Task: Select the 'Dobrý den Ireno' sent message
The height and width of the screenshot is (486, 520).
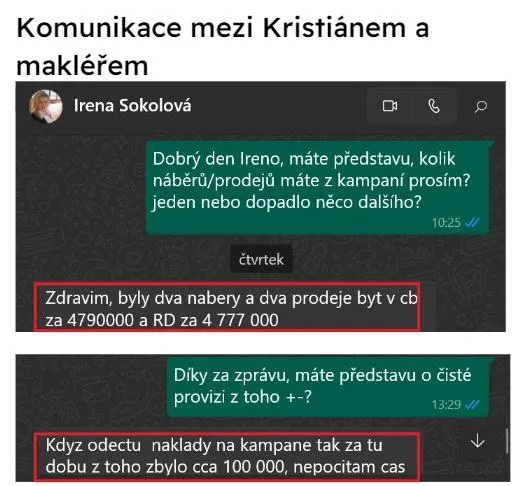Action: (x=318, y=188)
